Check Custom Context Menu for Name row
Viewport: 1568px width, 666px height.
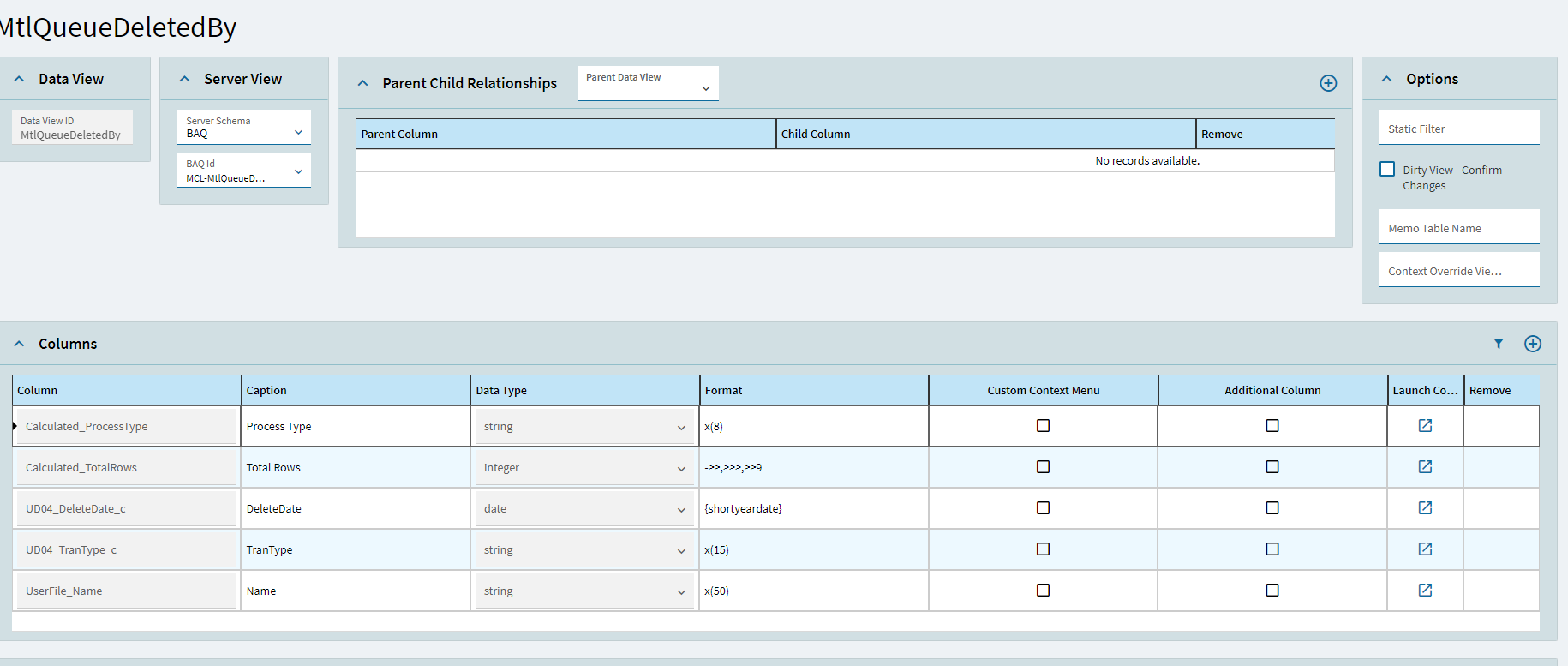click(x=1043, y=591)
